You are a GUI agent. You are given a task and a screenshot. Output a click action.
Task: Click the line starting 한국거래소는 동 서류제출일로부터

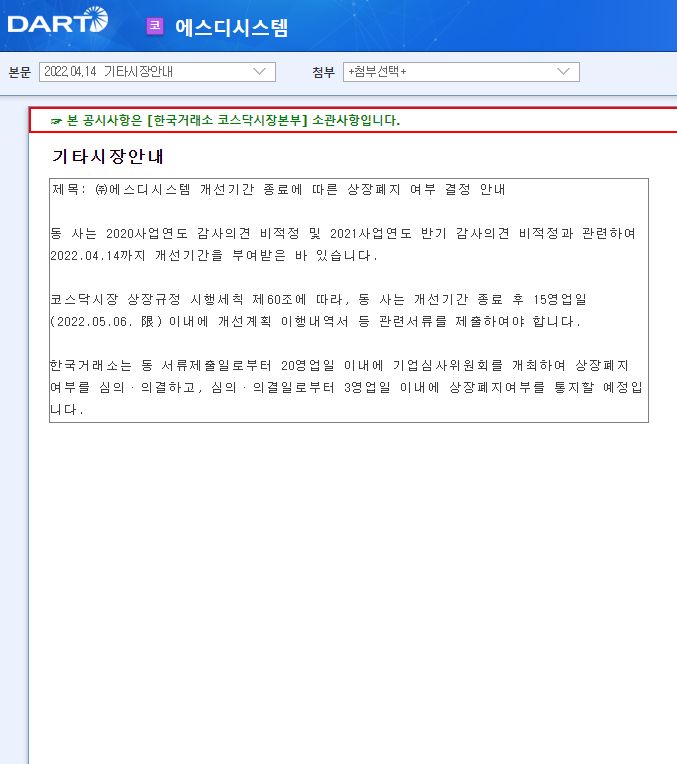[339, 365]
